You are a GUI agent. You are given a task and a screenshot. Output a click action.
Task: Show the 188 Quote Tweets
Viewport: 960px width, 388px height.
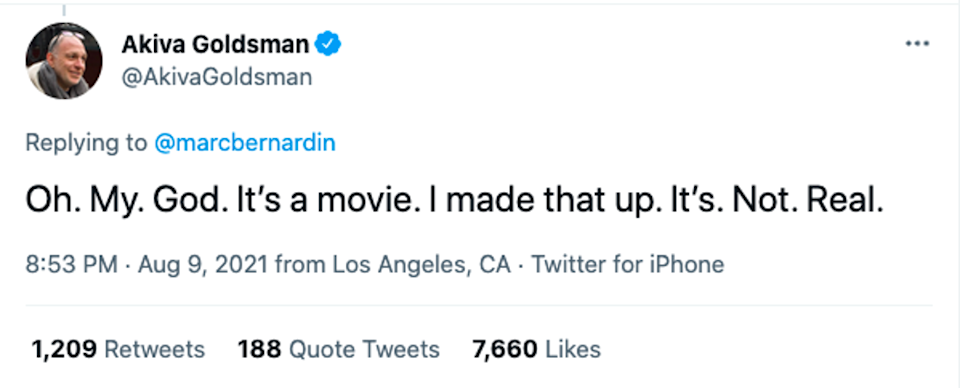[339, 349]
